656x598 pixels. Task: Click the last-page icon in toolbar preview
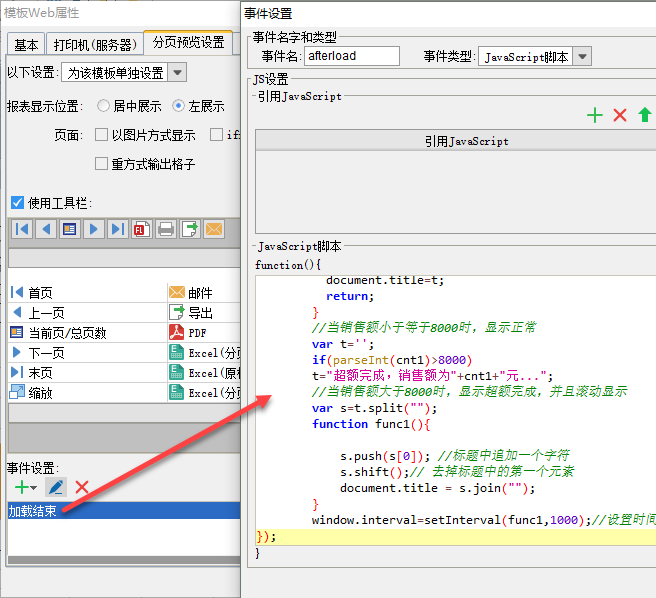(118, 229)
